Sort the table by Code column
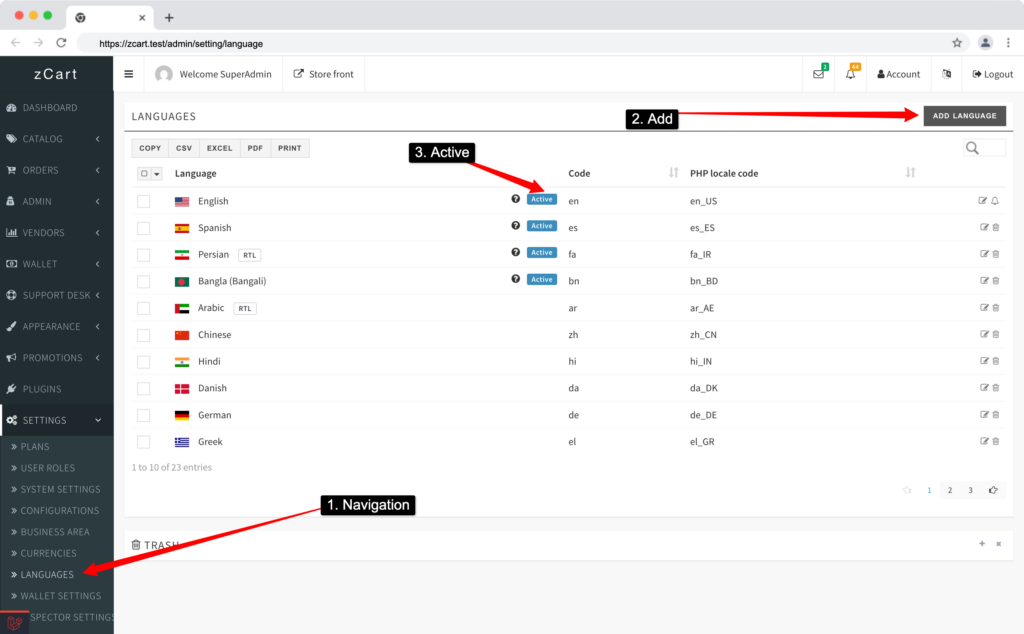 673,173
